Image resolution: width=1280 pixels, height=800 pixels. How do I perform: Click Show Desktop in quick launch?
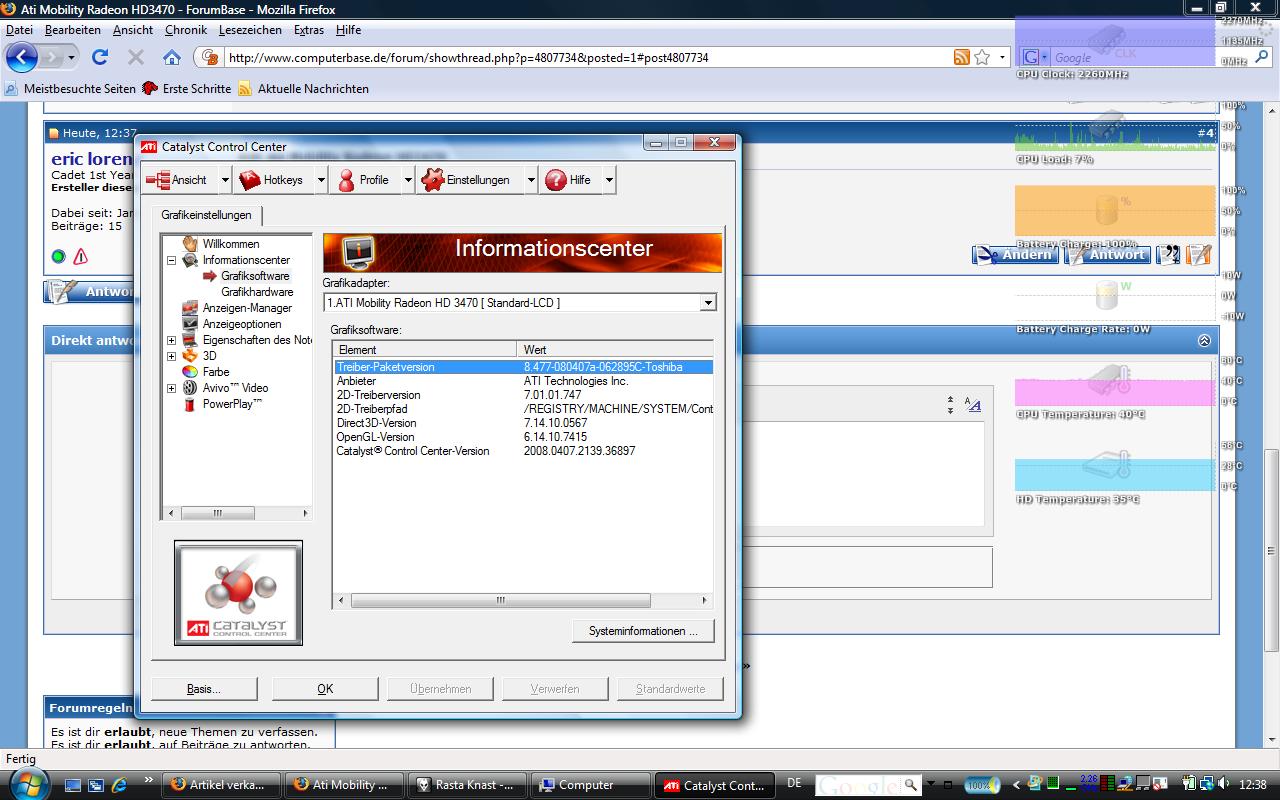72,785
